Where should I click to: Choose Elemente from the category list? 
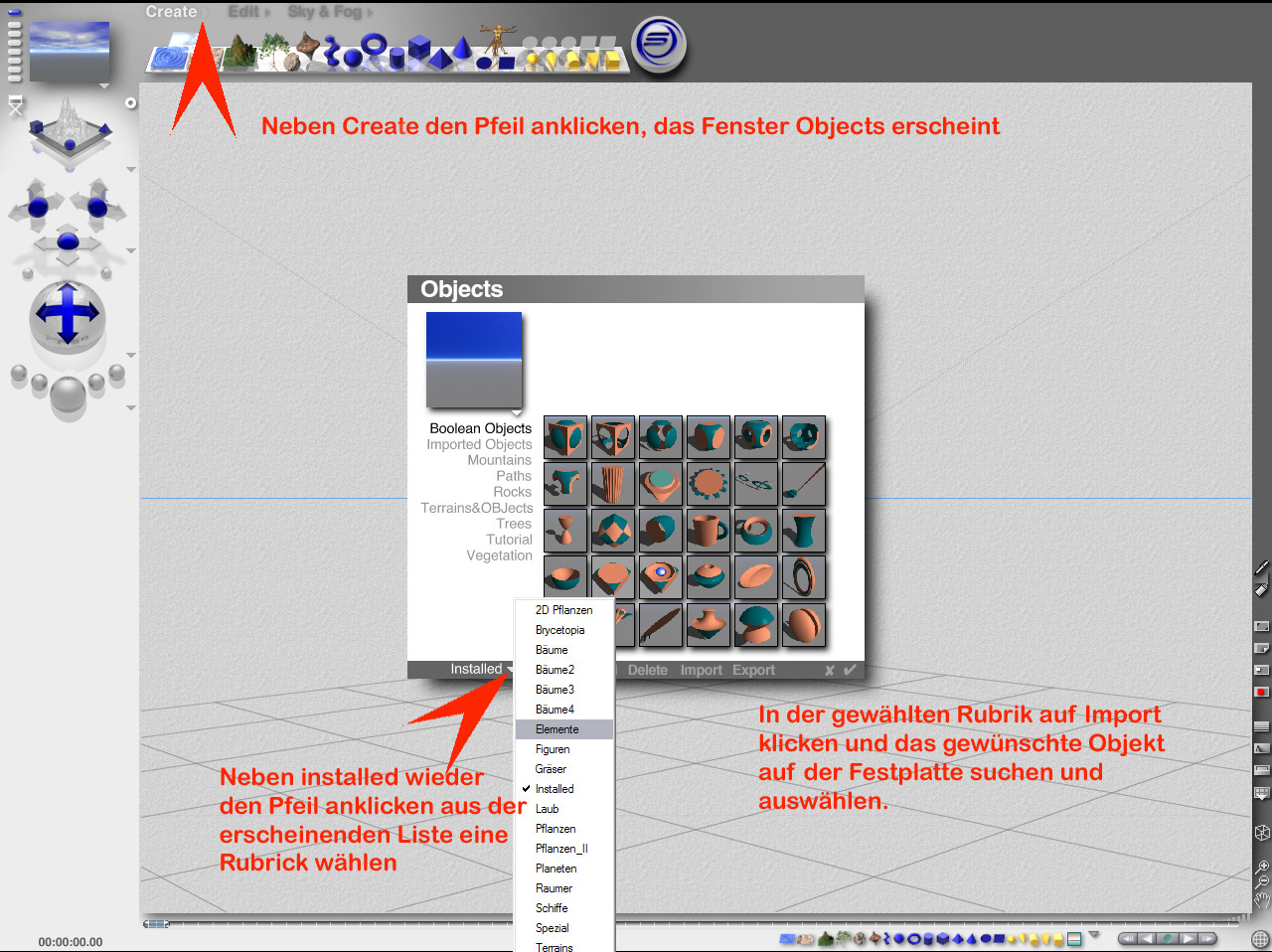[563, 729]
